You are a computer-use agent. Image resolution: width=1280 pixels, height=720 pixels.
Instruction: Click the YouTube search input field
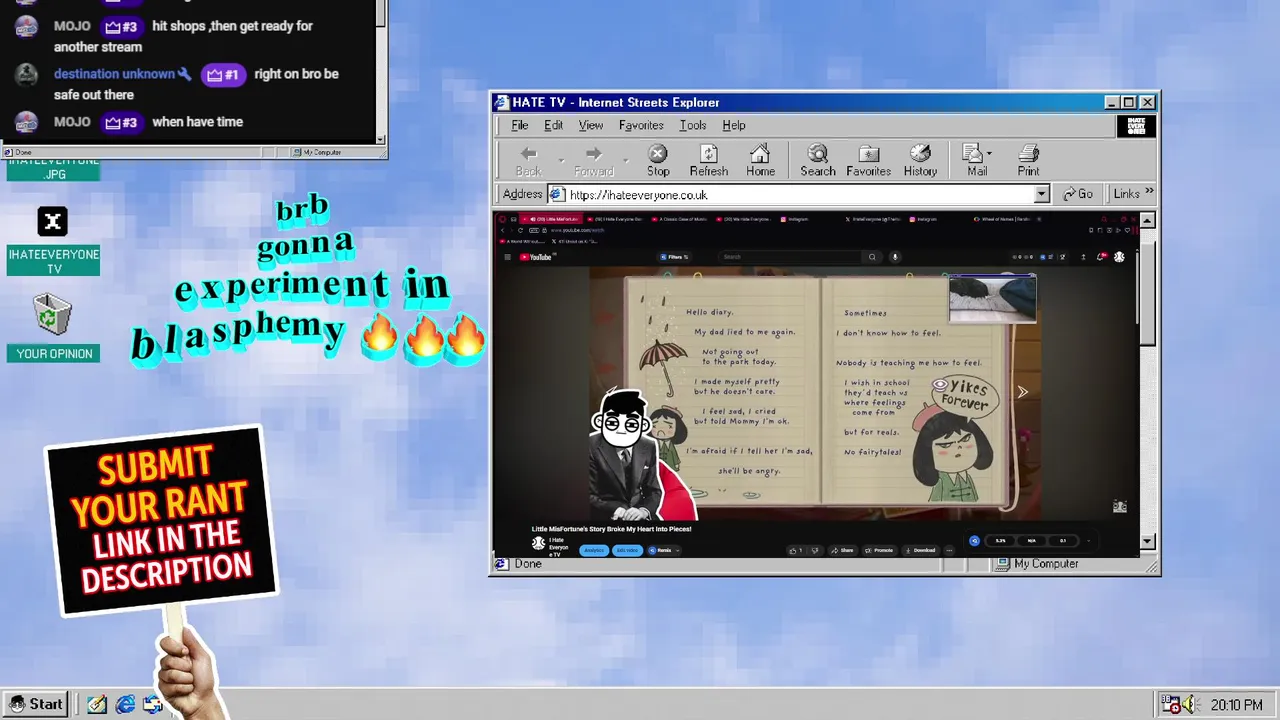[x=790, y=257]
